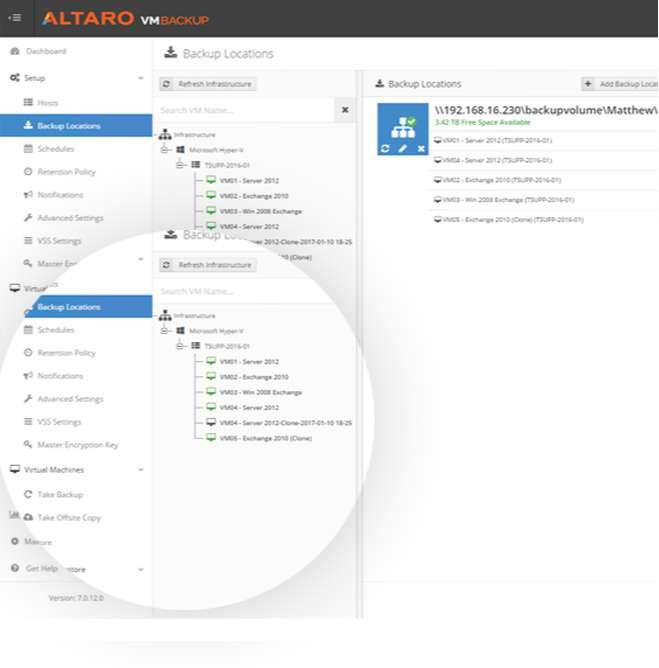Click the wrench icon beside Advanced Settings in the magnified circle
This screenshot has width=659, height=668.
(x=28, y=399)
